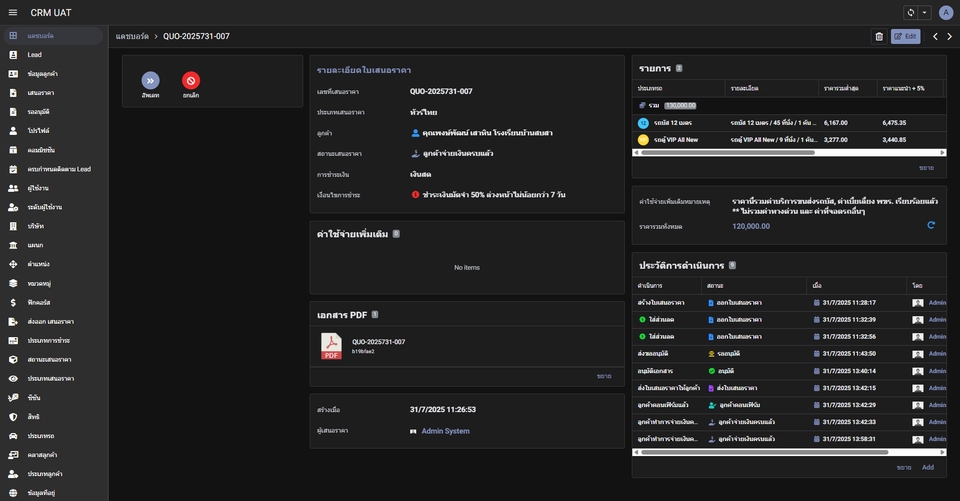Delete the quotation with the trash icon
This screenshot has width=960, height=501.
(879, 36)
